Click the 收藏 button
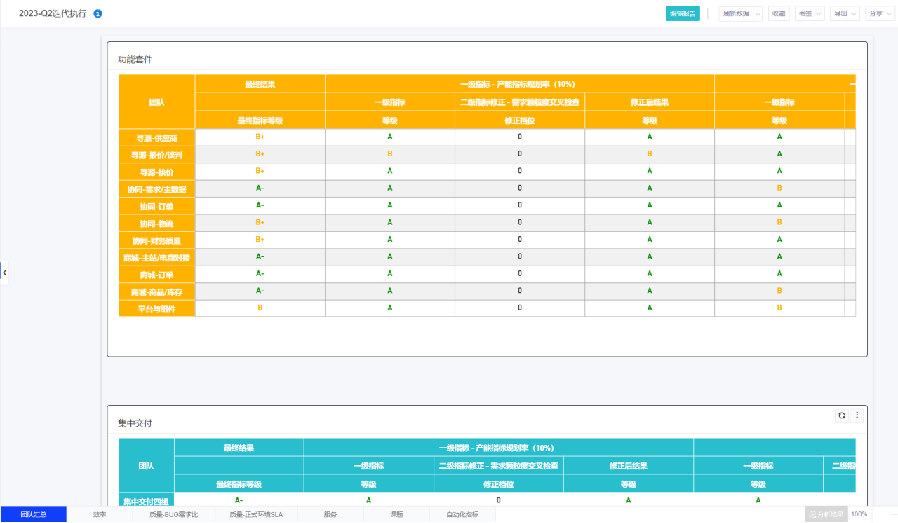Screen dimensions: 898x523 click(x=779, y=14)
